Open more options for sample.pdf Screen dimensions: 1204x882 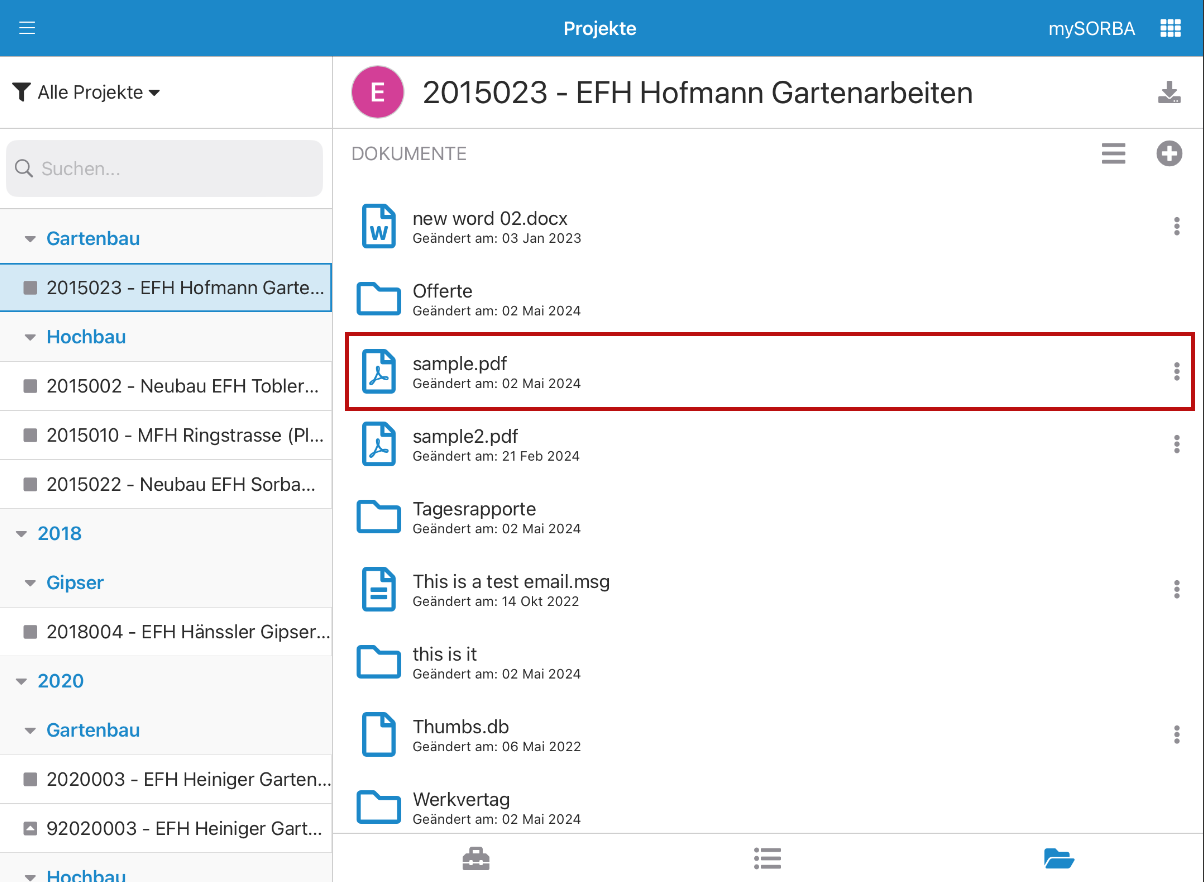click(x=1176, y=372)
